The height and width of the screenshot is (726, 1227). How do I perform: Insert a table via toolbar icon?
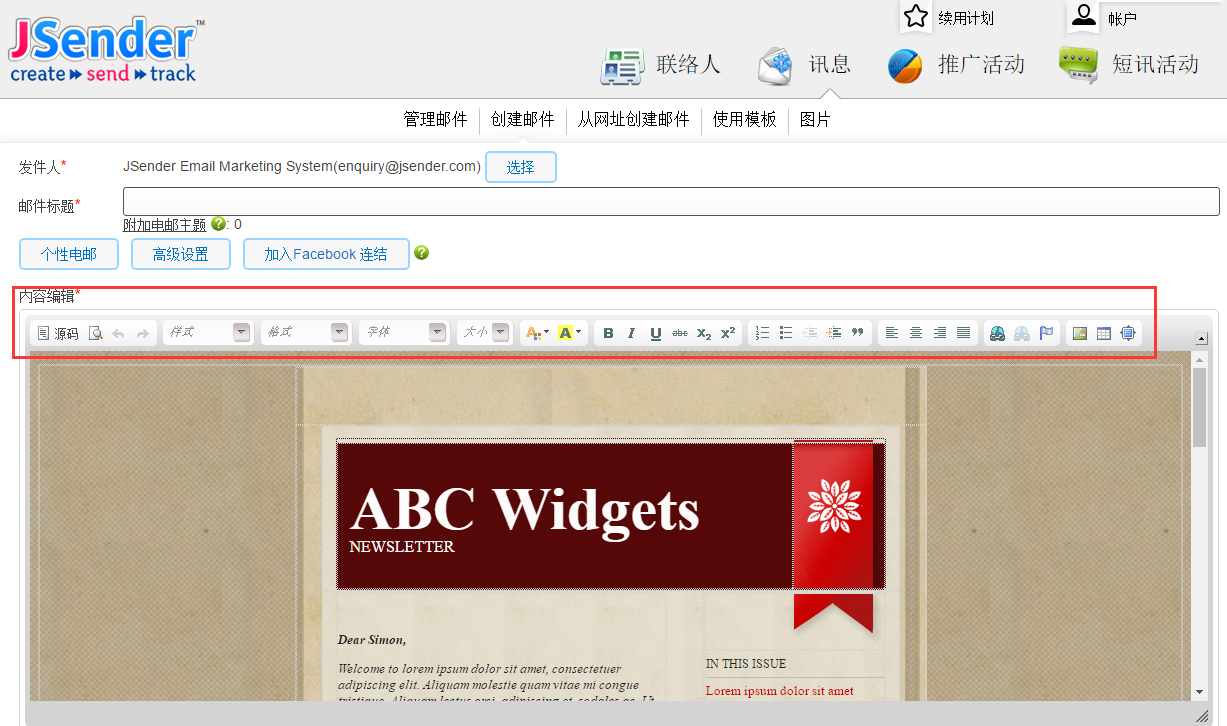point(1104,333)
